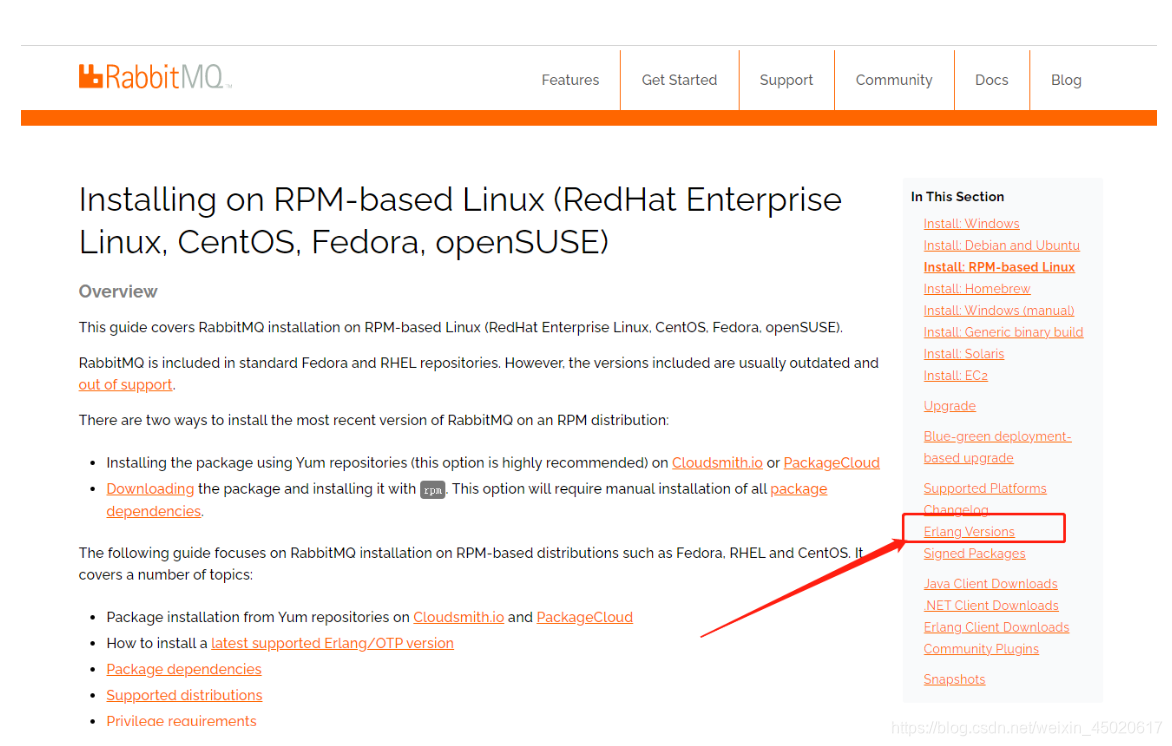Open 'Install: Windows (manual)' link

999,310
